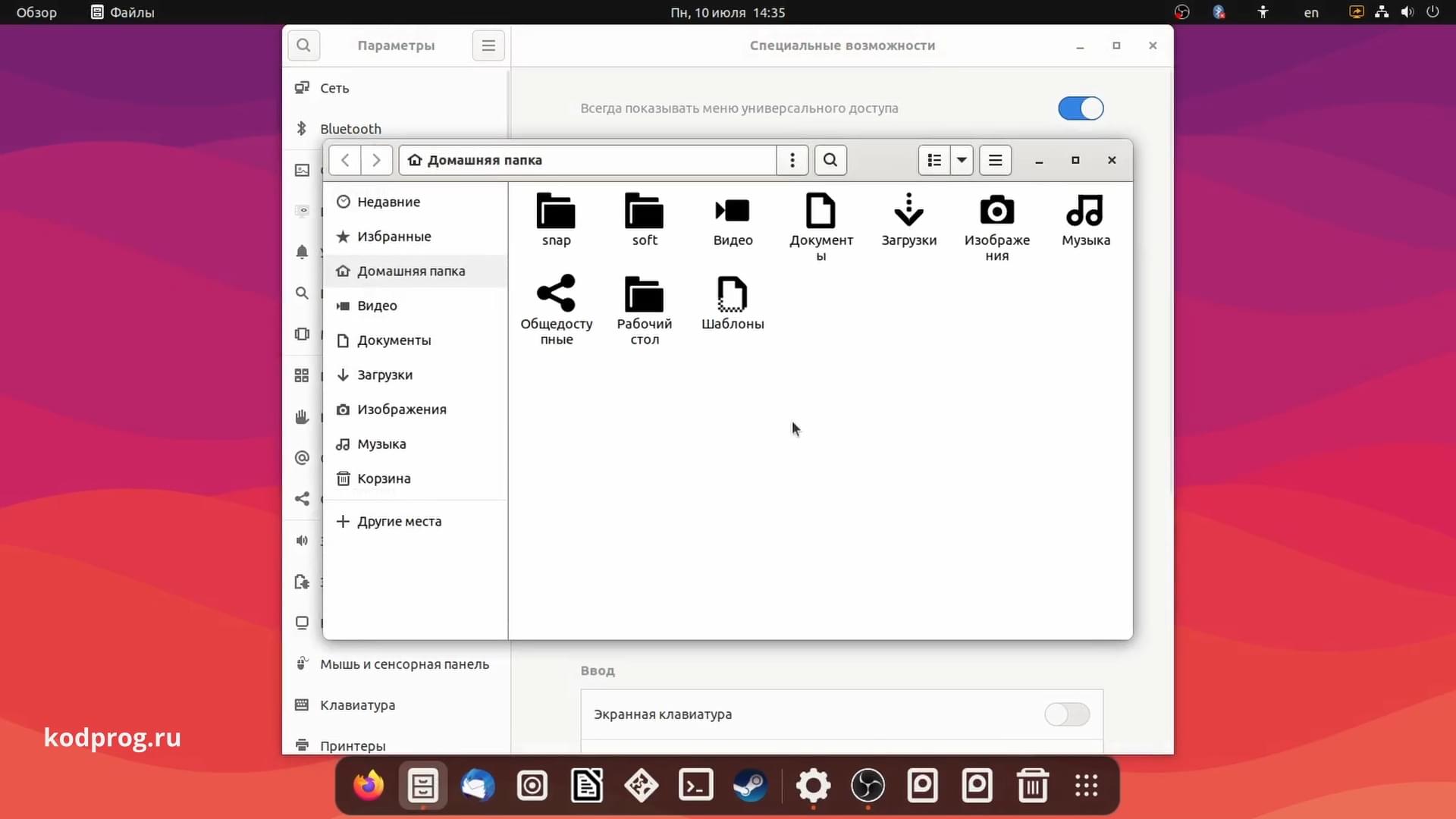Select Недавние in the Files sidebar
The width and height of the screenshot is (1456, 819).
click(x=416, y=202)
